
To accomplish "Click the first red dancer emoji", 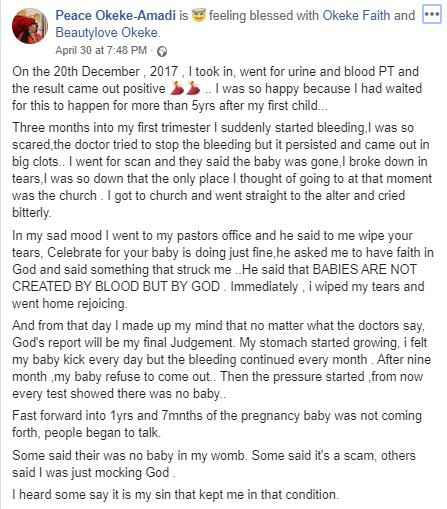I will pyautogui.click(x=177, y=88).
